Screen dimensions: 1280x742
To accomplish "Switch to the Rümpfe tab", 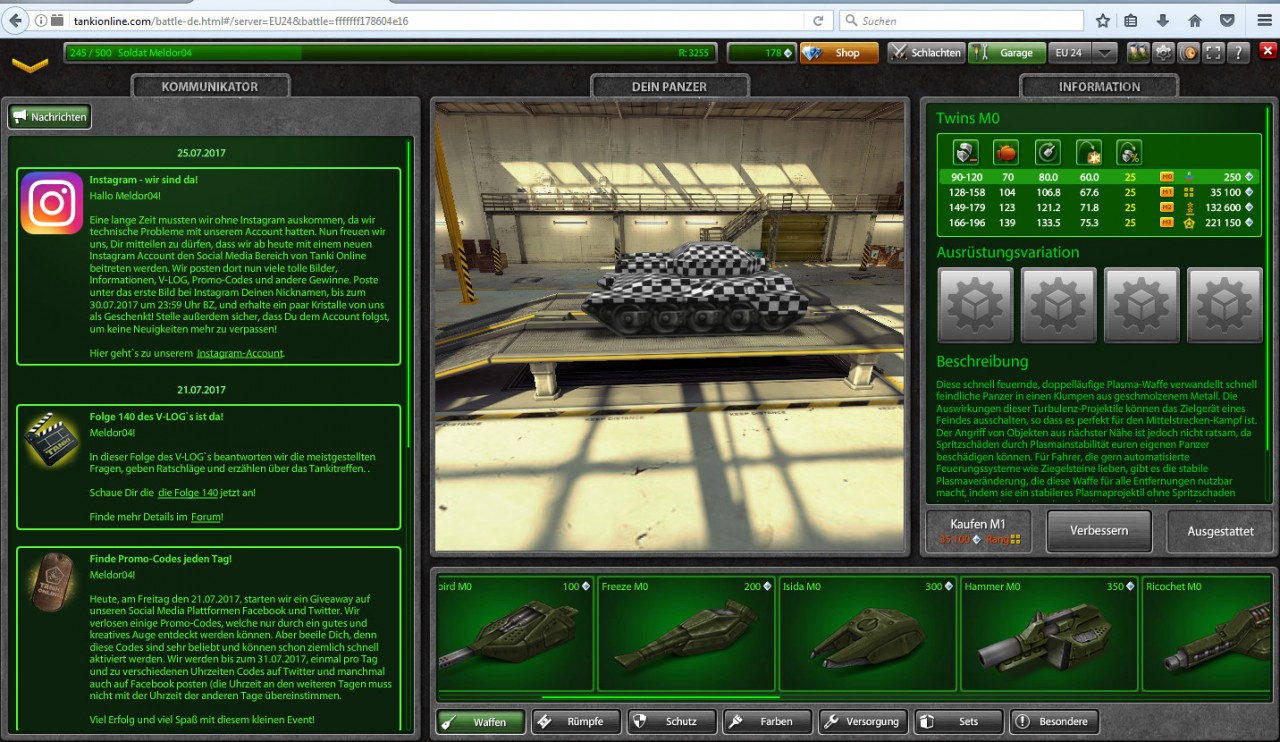I will click(x=576, y=721).
